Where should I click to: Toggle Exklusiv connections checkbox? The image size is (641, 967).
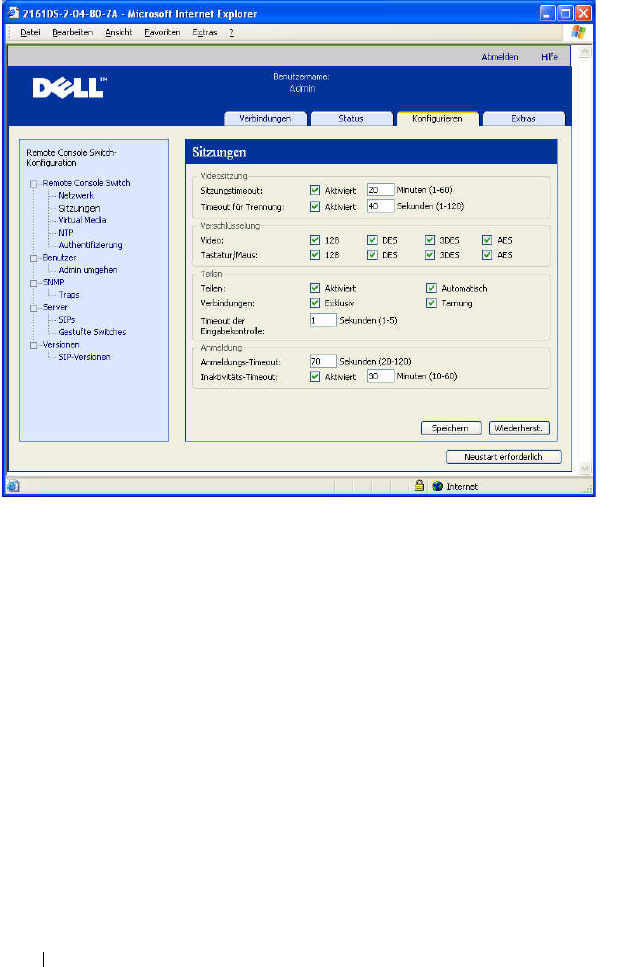[315, 303]
